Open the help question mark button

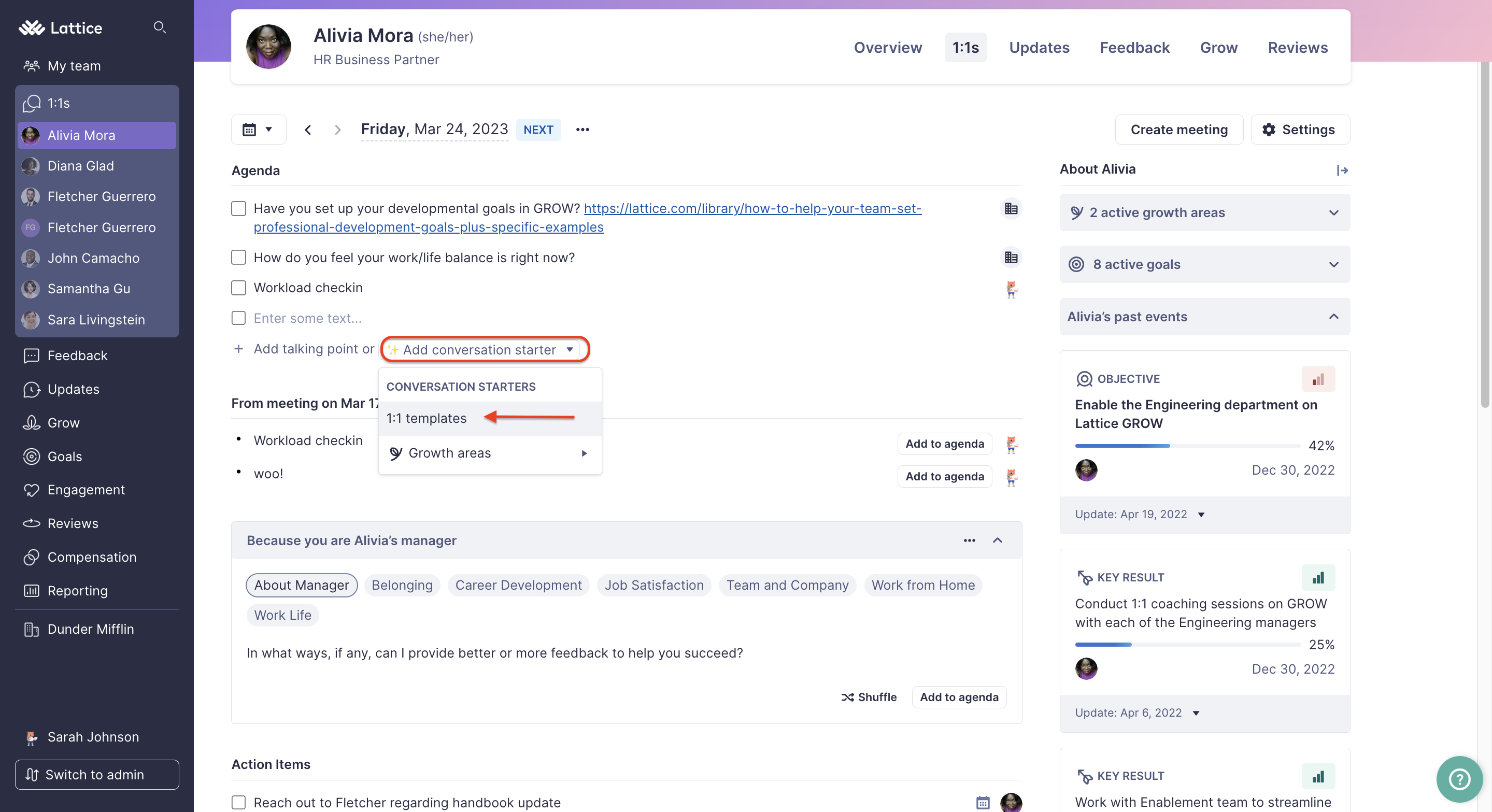click(x=1459, y=779)
